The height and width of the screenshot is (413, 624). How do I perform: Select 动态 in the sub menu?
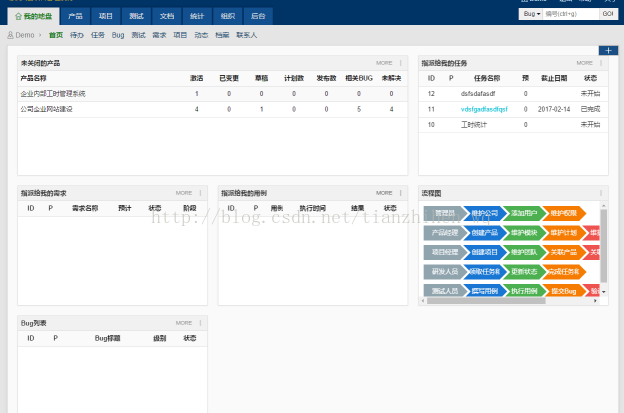tap(201, 35)
